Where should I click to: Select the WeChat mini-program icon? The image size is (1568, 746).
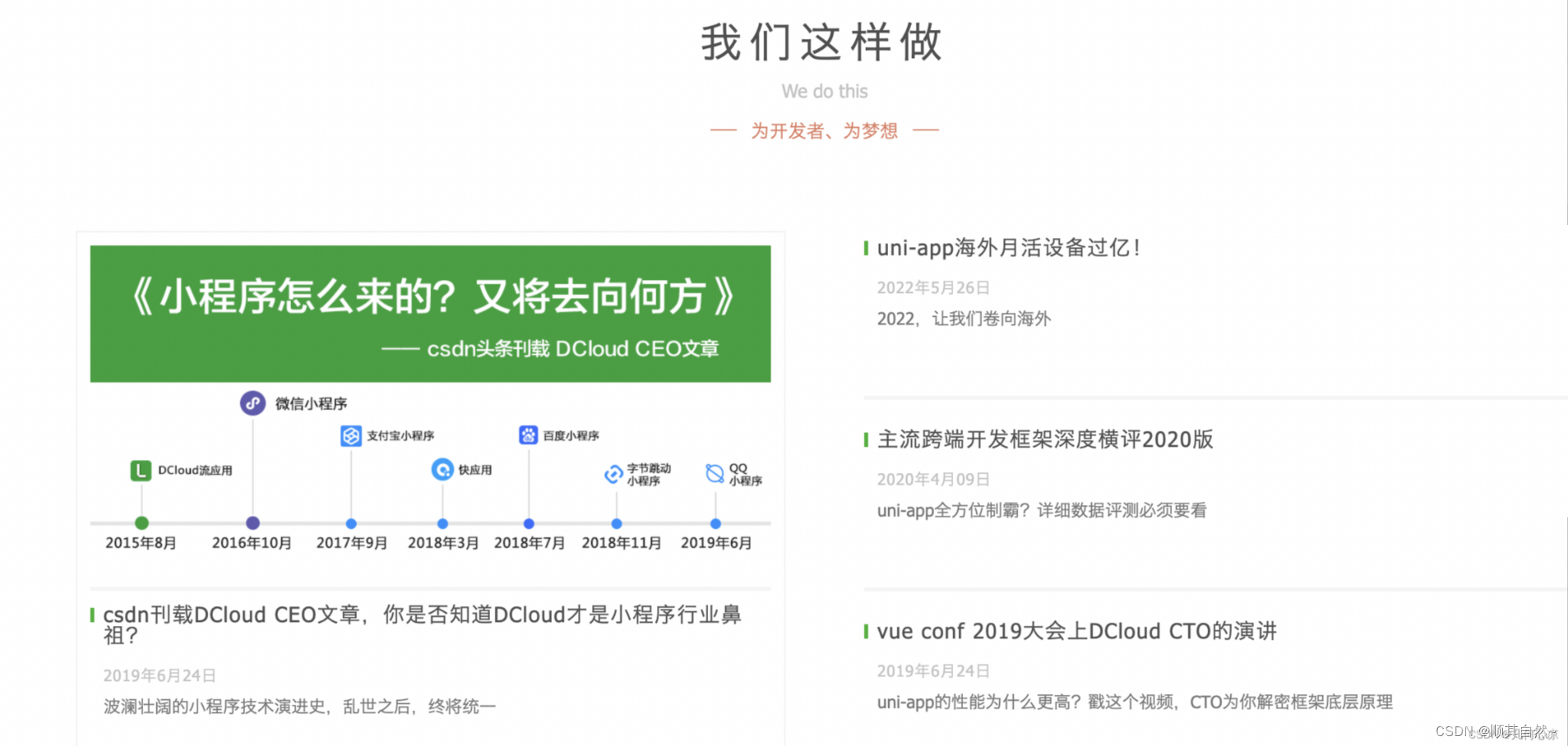click(x=253, y=403)
